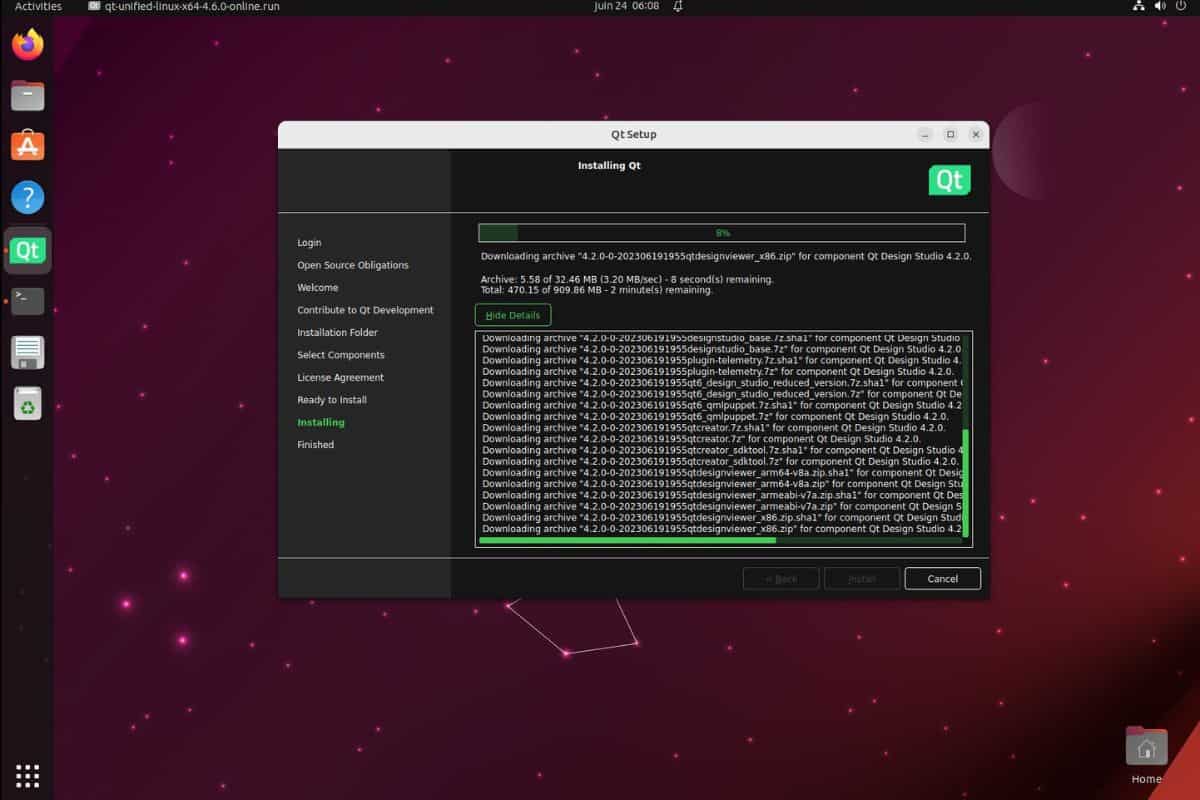1200x800 pixels.
Task: Open the Help icon in dock
Action: (x=28, y=198)
